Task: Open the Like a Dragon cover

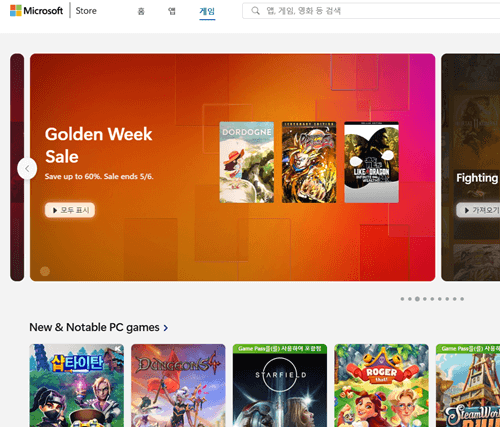Action: click(371, 162)
